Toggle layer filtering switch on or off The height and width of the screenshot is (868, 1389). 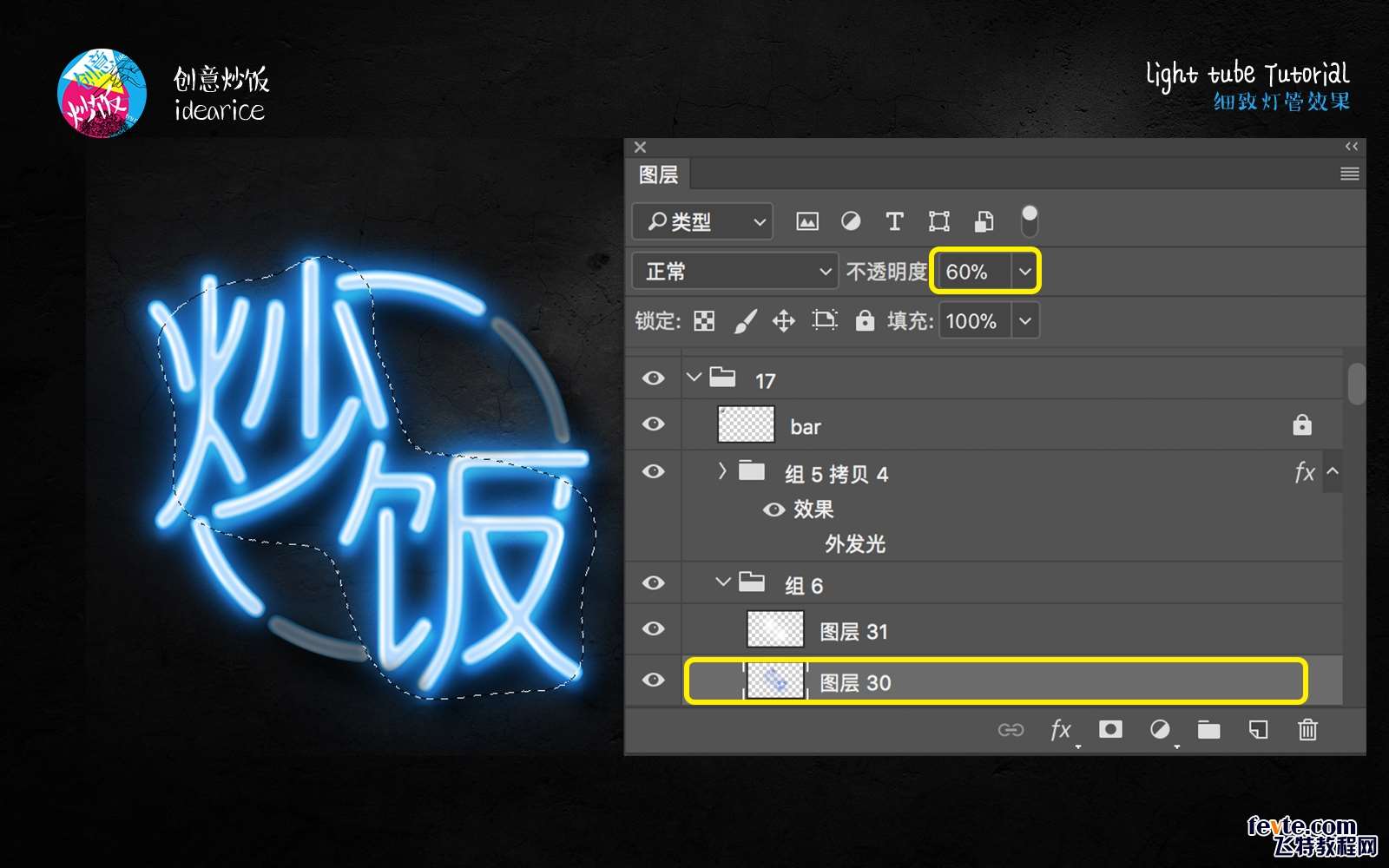[1029, 221]
